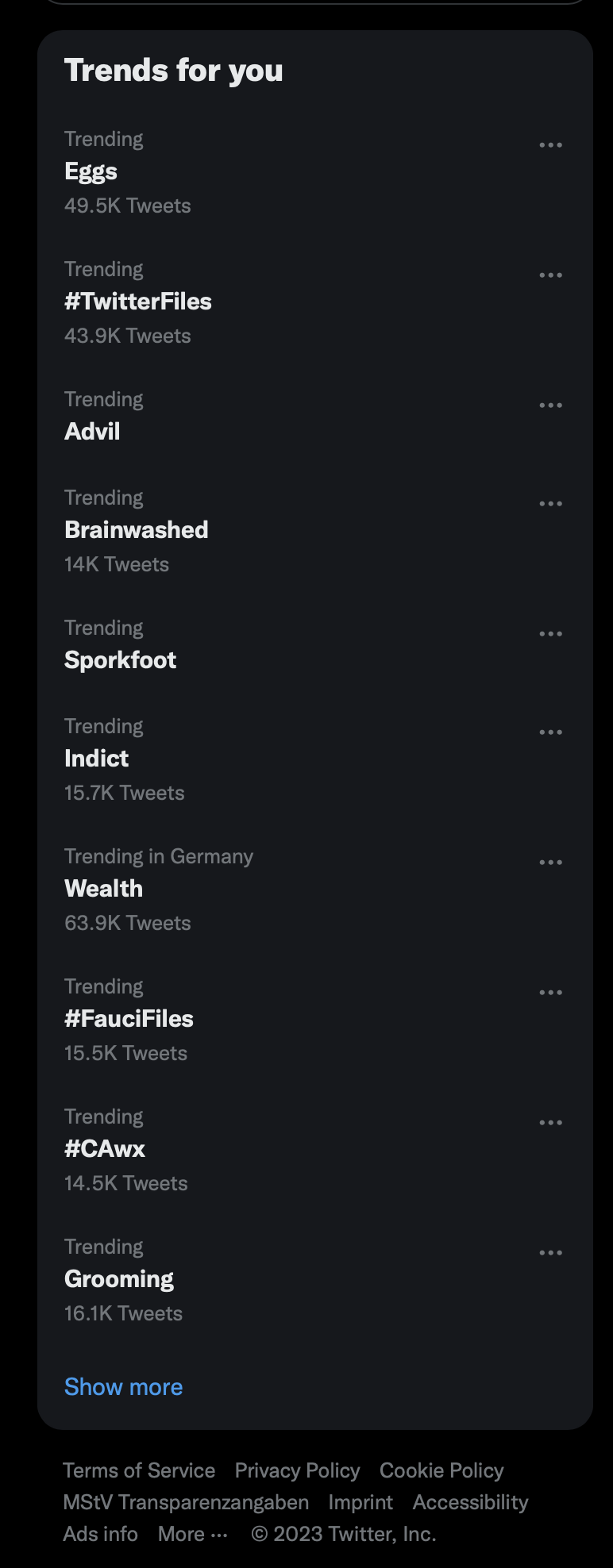Open more options for Brainwashed trend
The width and height of the screenshot is (613, 1568).
tap(550, 504)
